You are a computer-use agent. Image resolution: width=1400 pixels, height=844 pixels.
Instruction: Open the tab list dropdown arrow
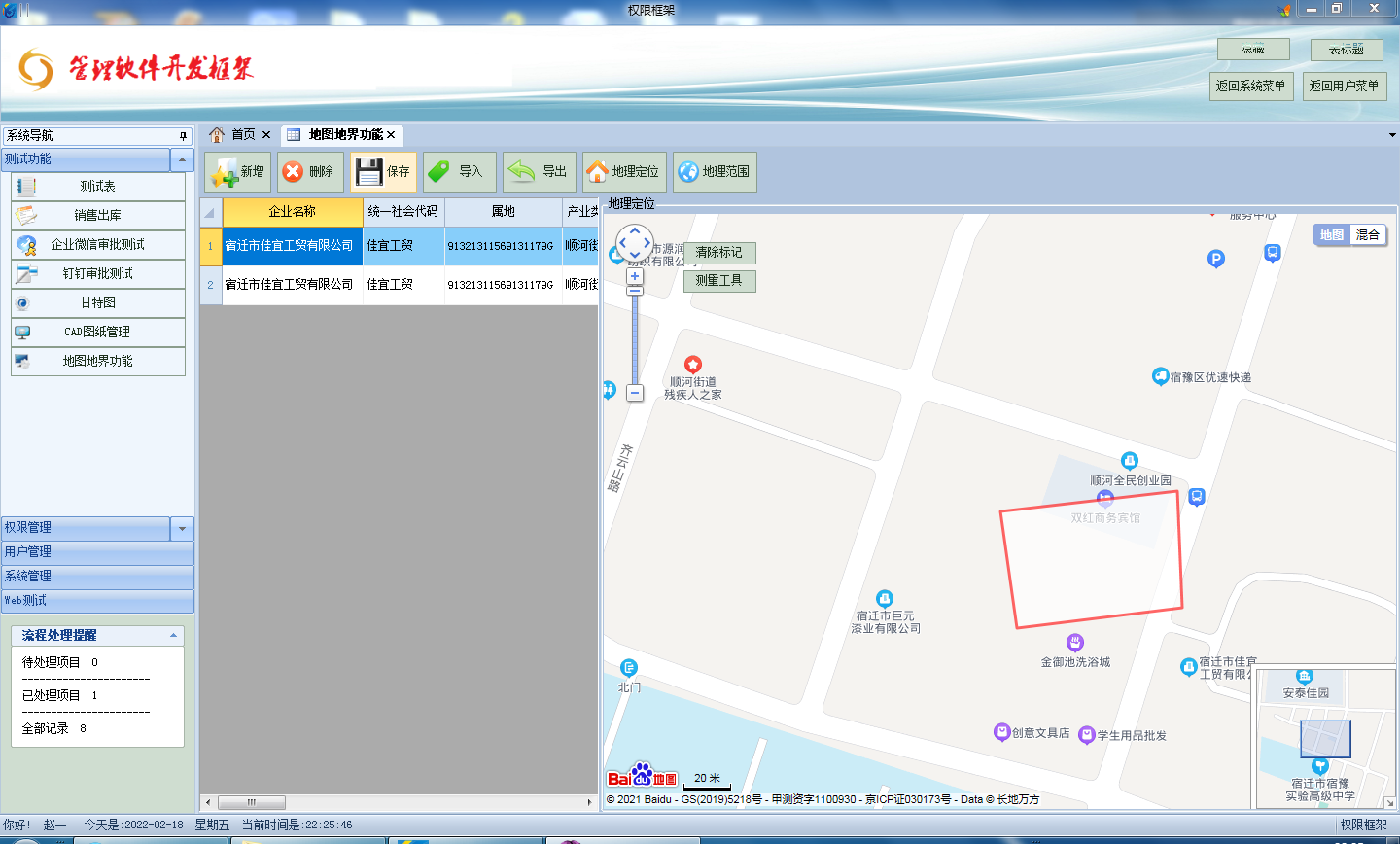point(1392,135)
